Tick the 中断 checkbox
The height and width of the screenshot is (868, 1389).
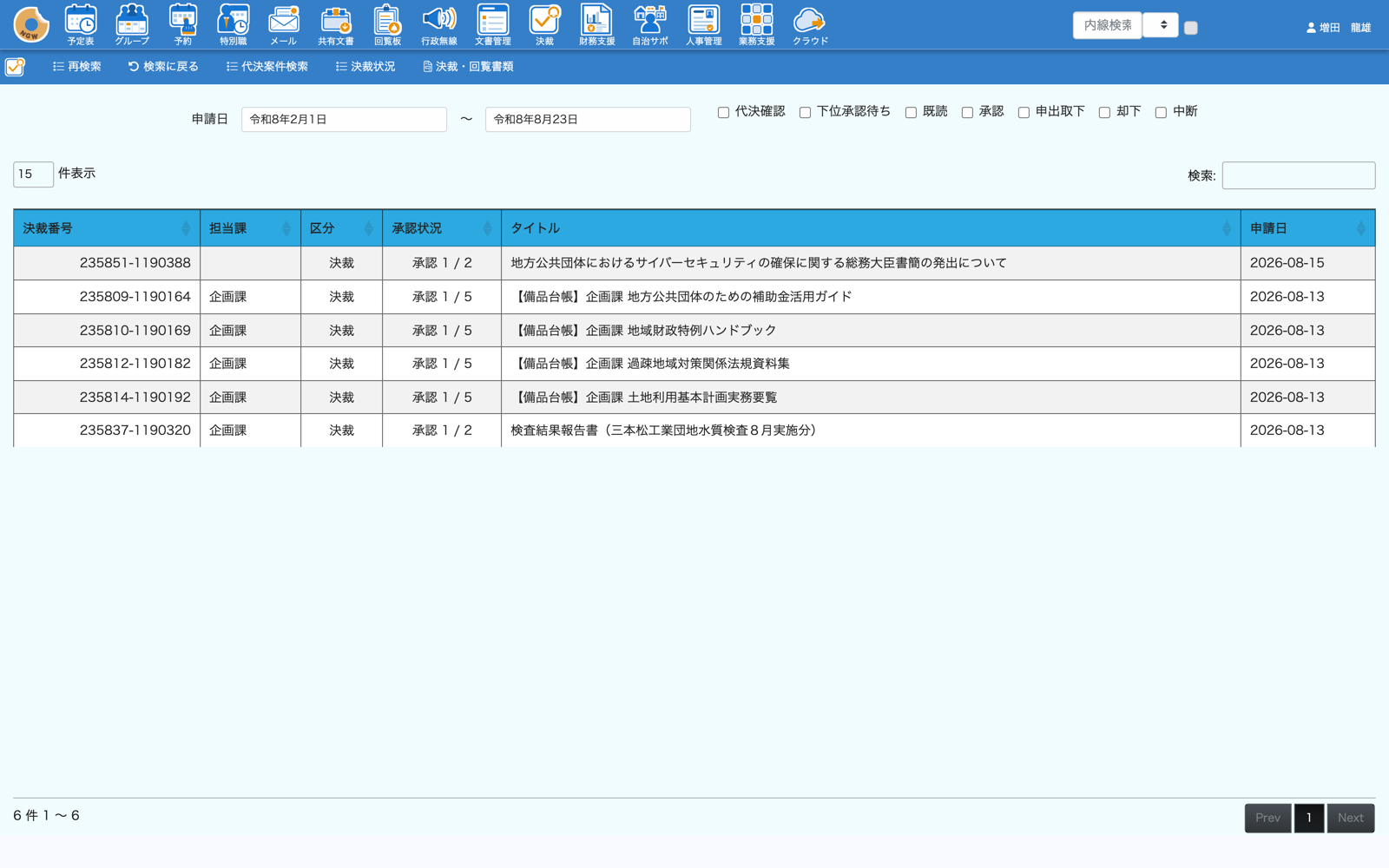point(1161,113)
